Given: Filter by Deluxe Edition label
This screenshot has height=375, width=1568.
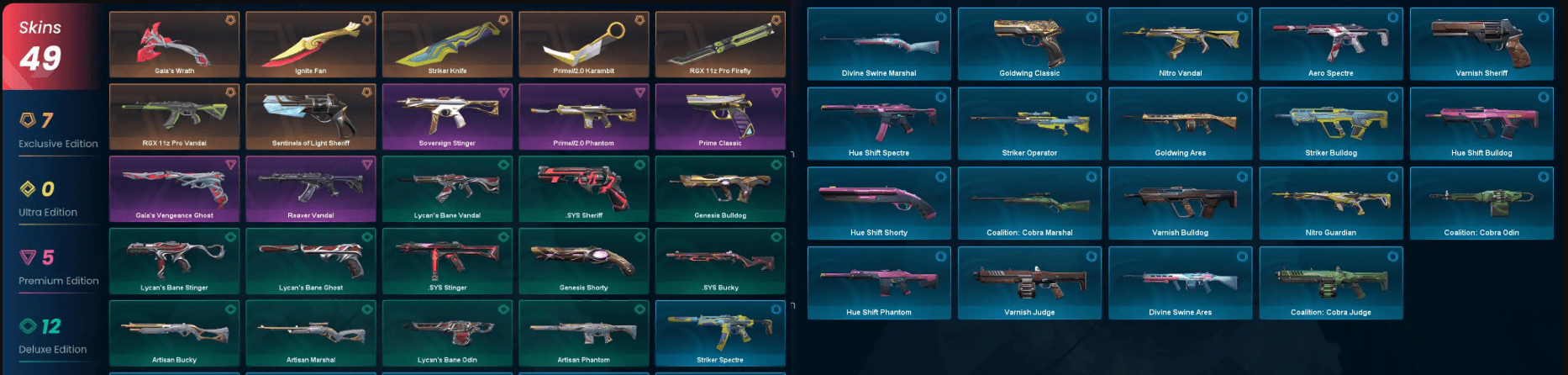Looking at the screenshot, I should click(x=53, y=349).
